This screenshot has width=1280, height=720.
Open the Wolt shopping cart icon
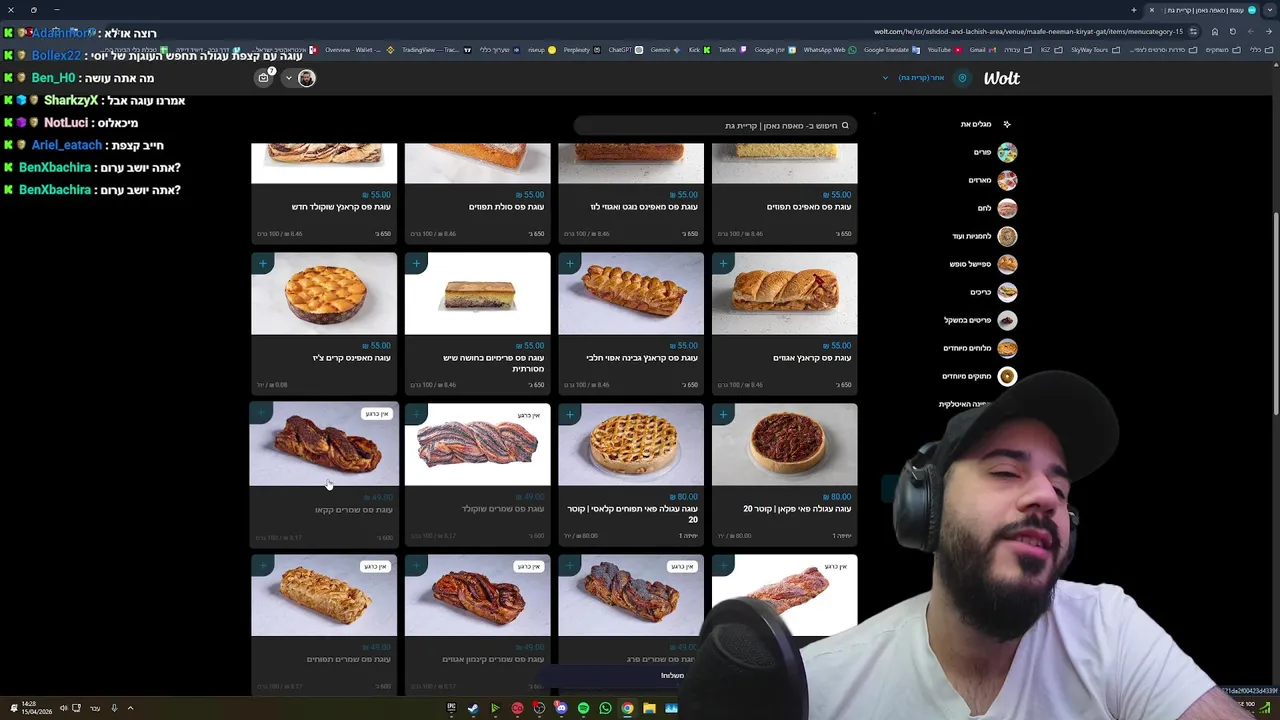pos(264,78)
